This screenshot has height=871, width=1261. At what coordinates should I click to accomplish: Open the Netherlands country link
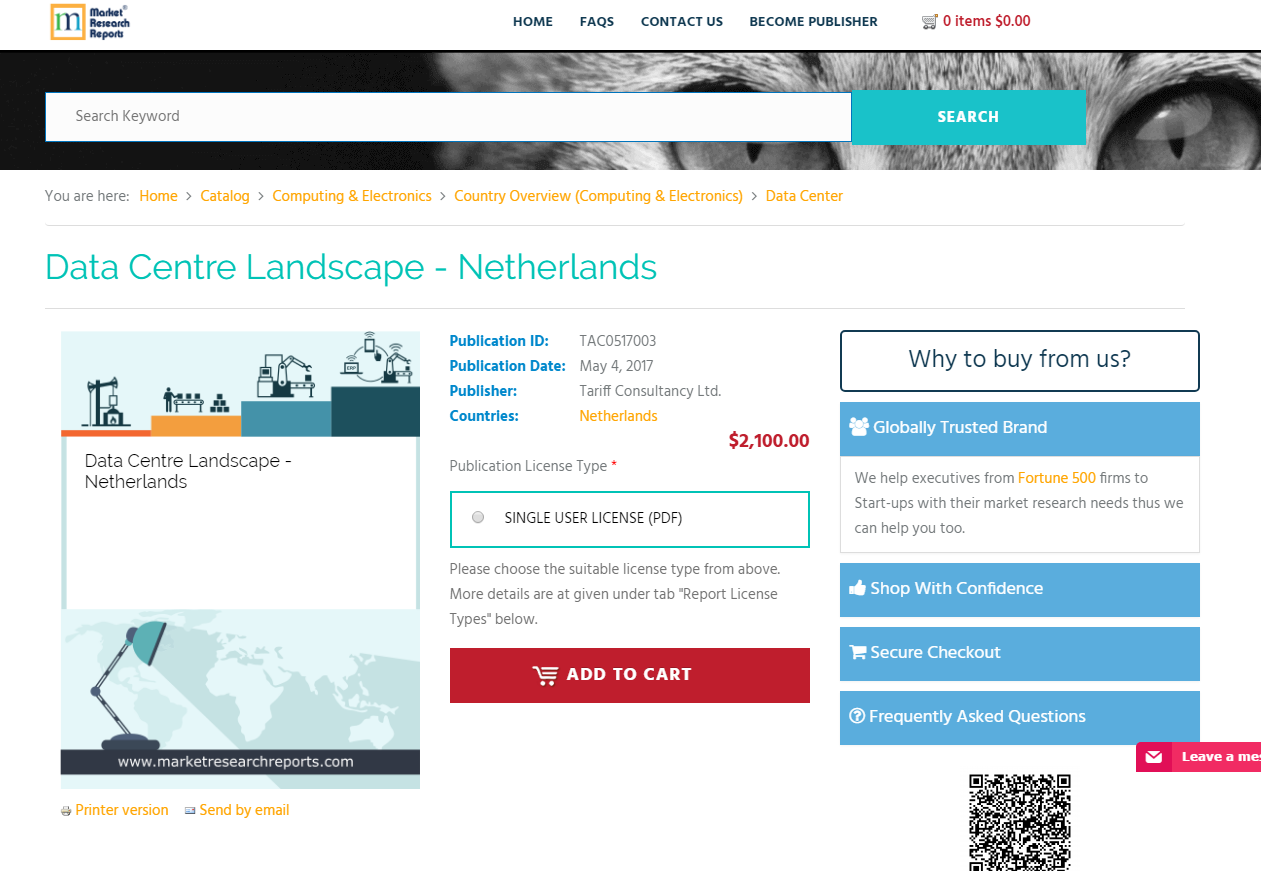[618, 416]
